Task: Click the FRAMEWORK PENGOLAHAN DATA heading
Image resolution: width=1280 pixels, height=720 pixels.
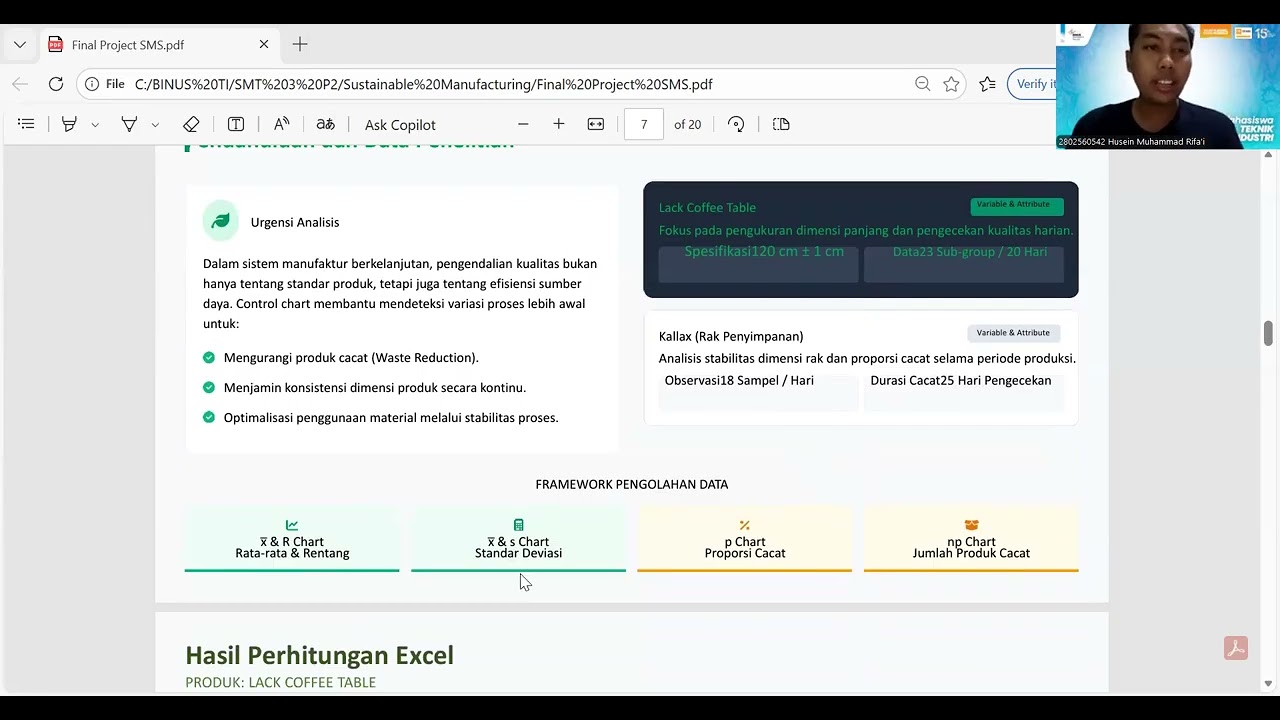Action: (x=632, y=484)
